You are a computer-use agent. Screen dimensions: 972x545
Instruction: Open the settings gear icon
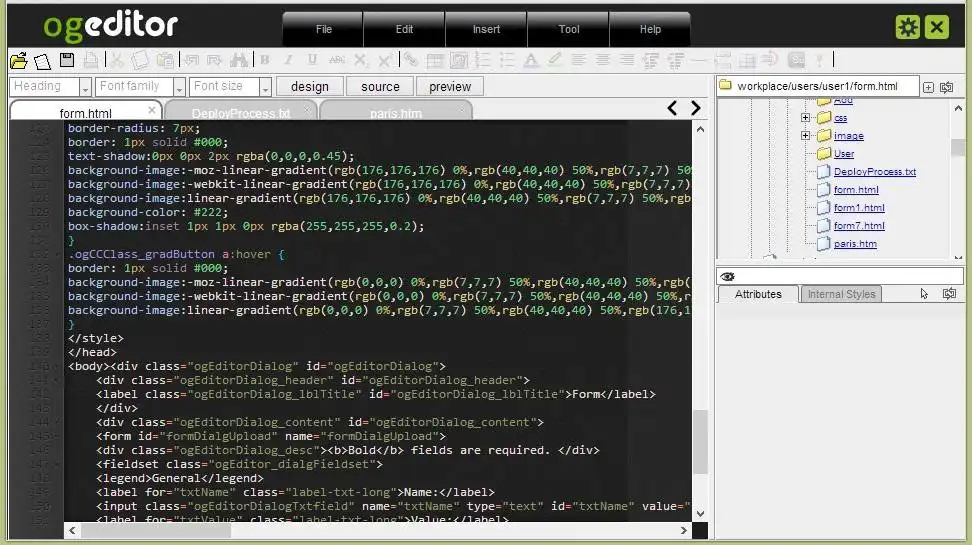(908, 27)
